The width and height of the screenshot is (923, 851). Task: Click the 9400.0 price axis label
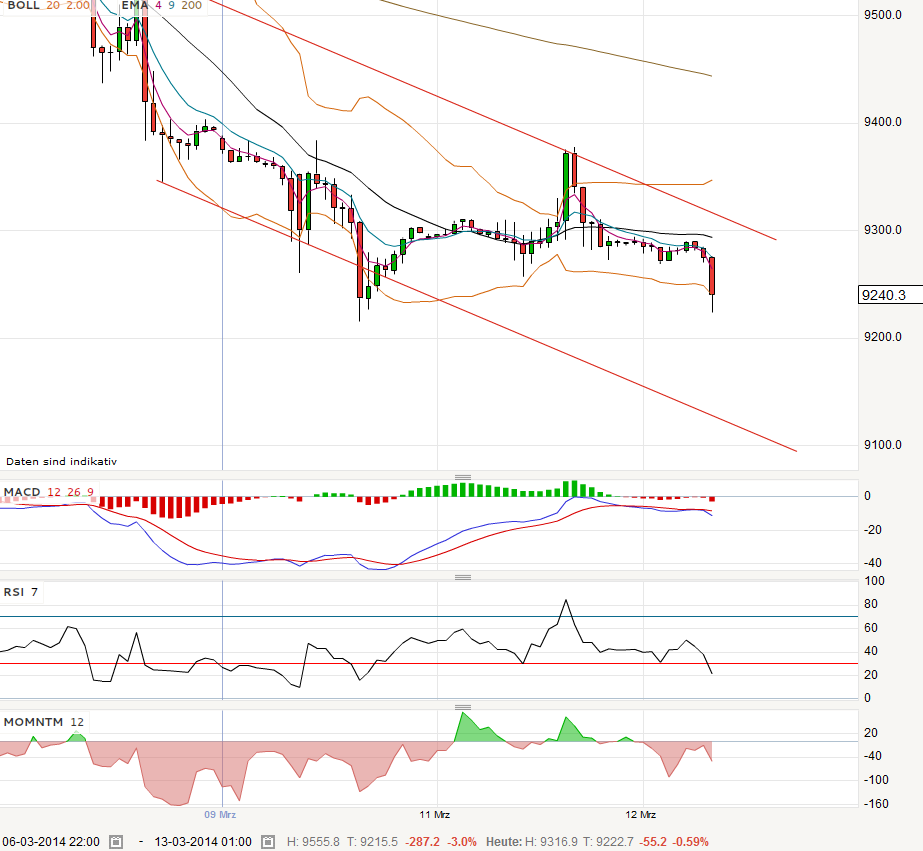click(x=882, y=122)
